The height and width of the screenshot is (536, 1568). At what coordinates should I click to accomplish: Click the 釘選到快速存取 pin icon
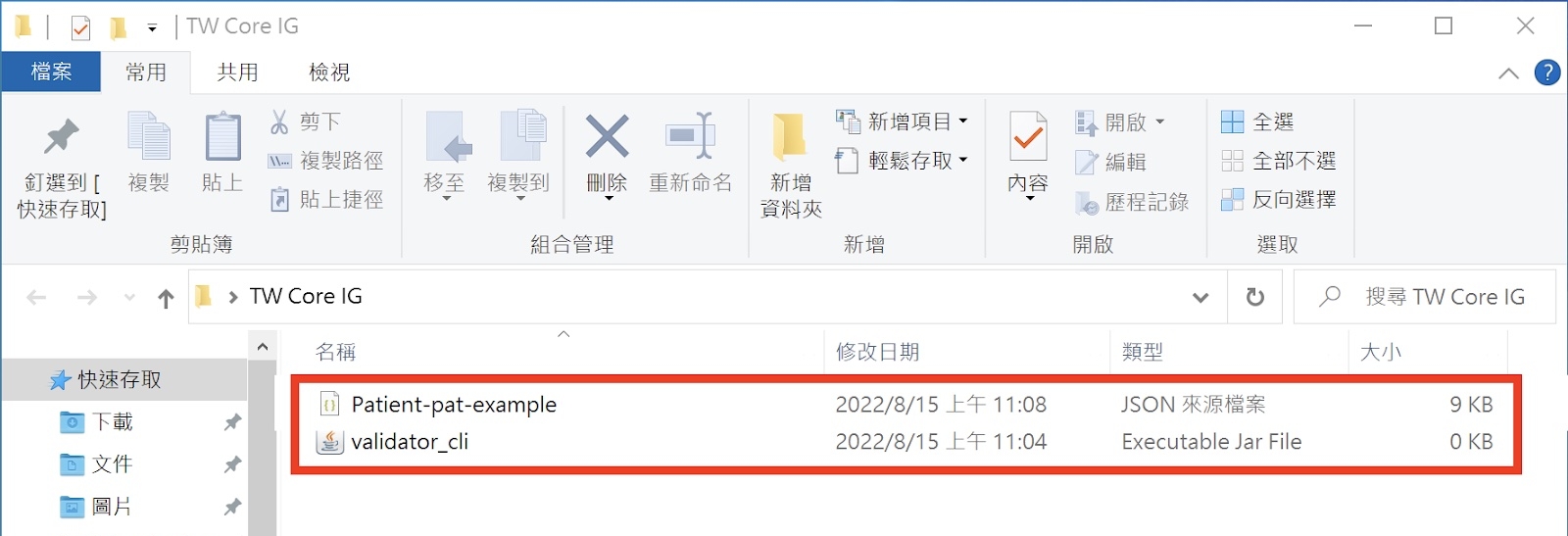point(61,137)
